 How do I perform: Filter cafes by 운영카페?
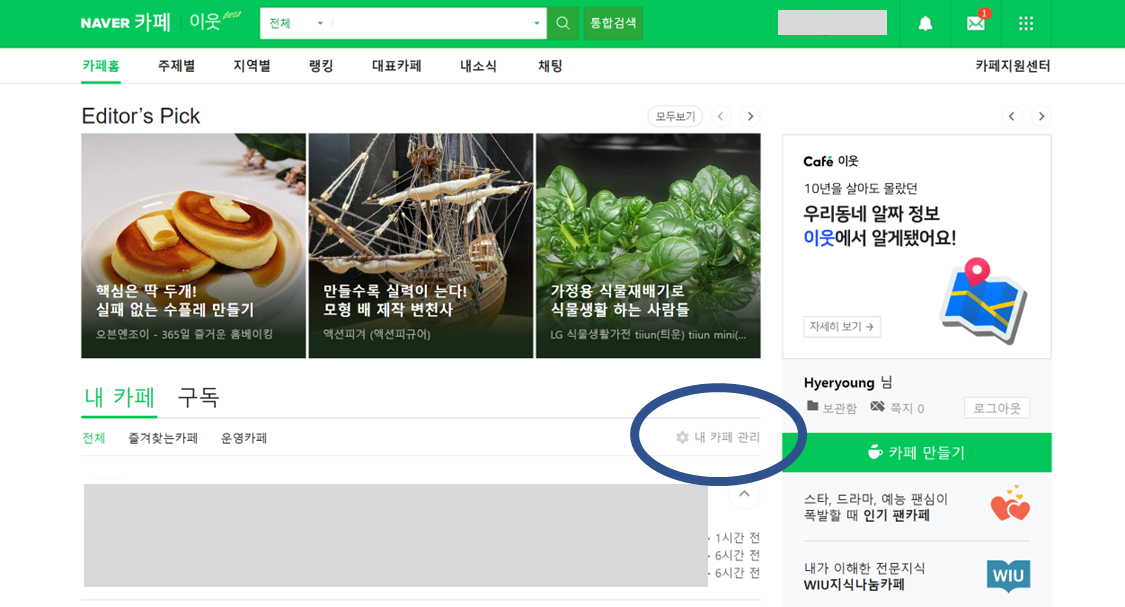tap(244, 438)
